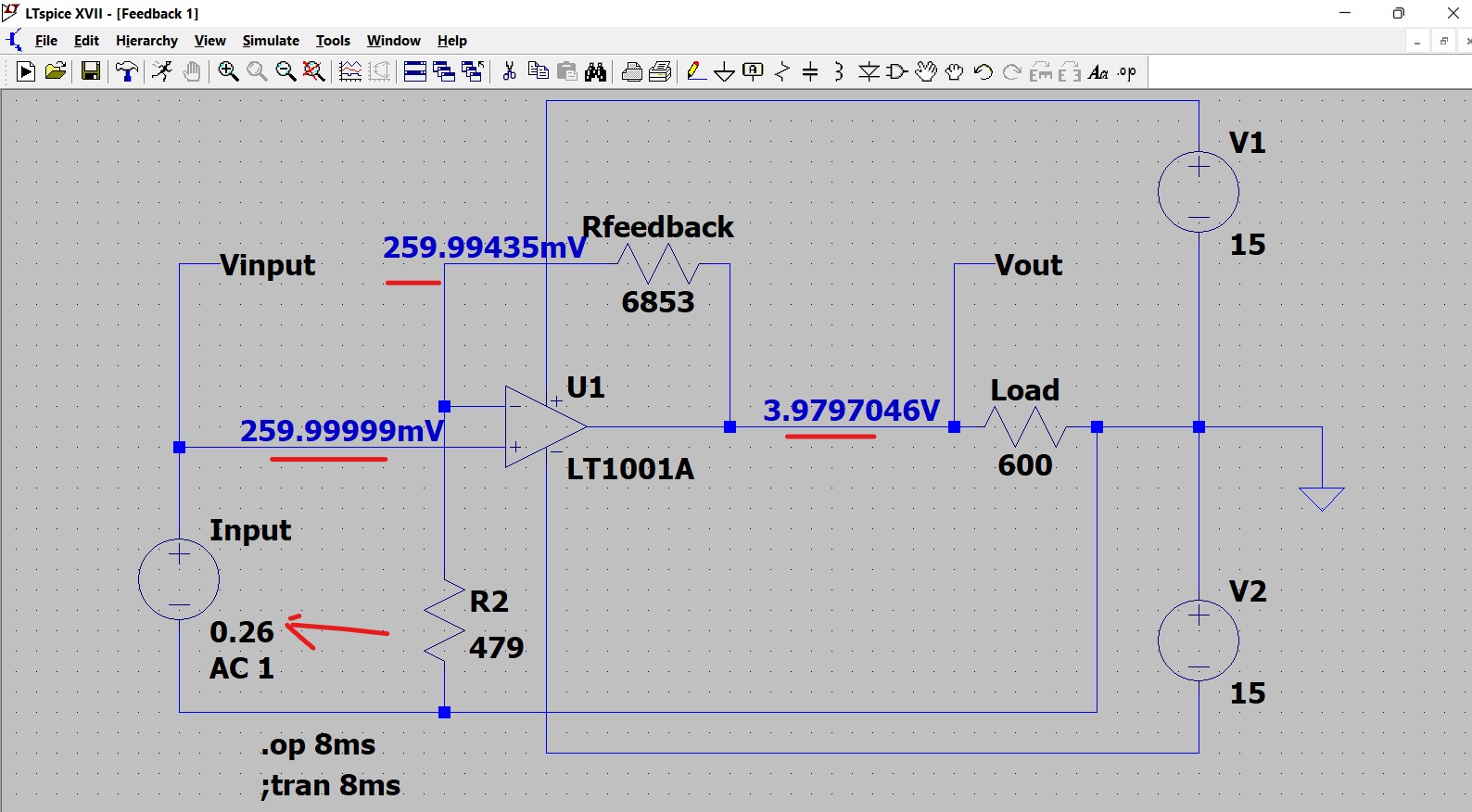Select the Move open-hand tool
The image size is (1472, 812).
(926, 72)
